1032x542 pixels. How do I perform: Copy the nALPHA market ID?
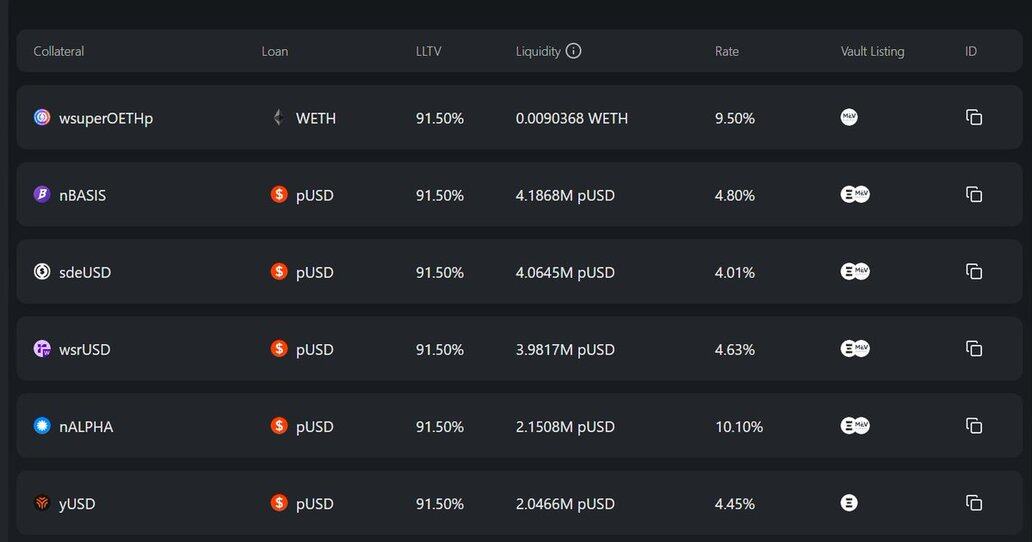pos(974,426)
